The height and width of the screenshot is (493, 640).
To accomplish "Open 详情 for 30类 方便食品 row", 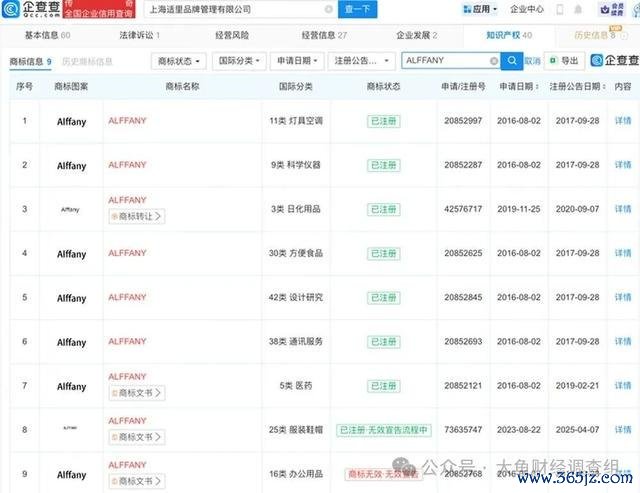I will tap(623, 253).
